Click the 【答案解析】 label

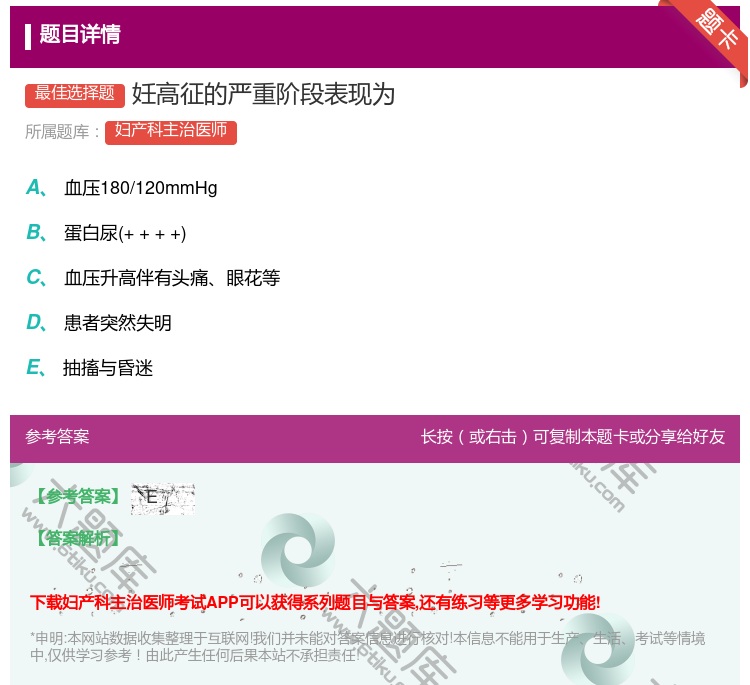[78, 539]
